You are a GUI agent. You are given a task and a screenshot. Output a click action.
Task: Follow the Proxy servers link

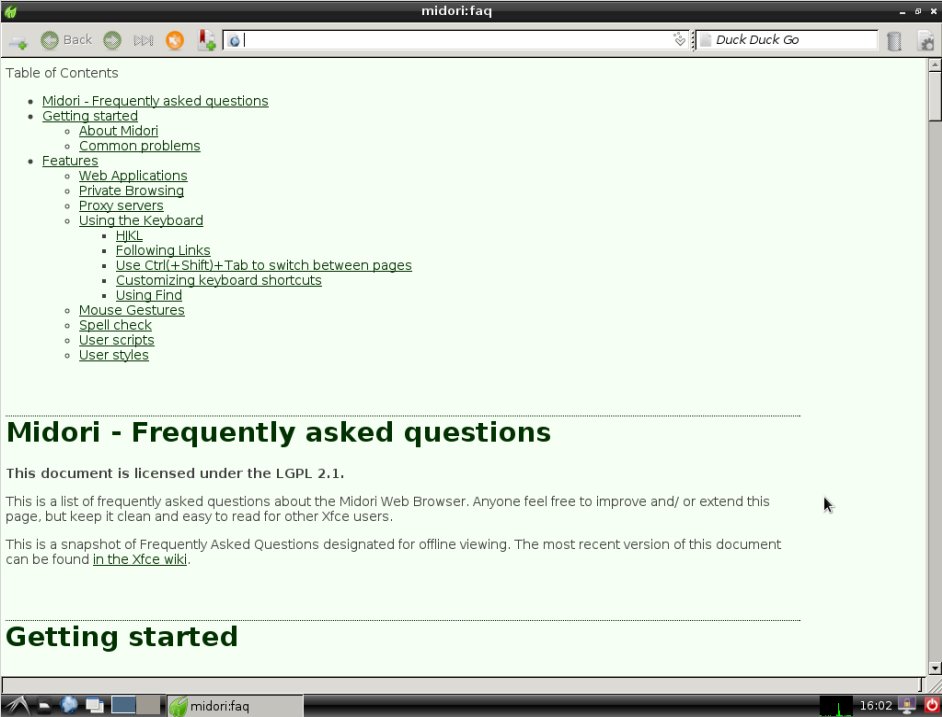(x=121, y=206)
